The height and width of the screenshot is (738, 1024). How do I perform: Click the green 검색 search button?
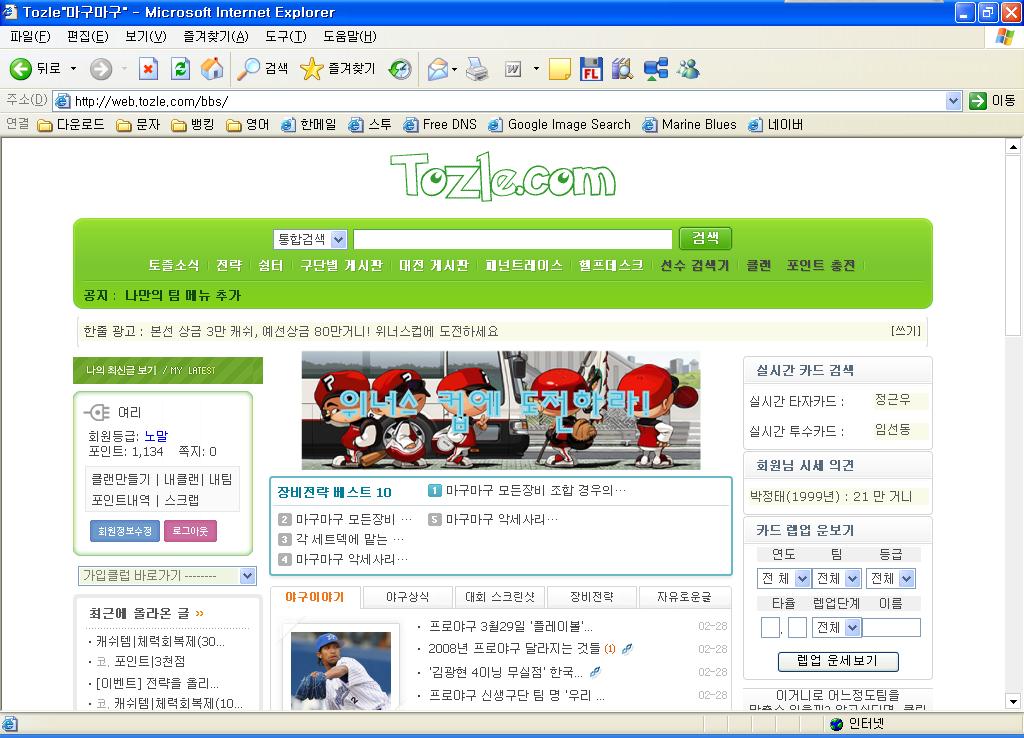[705, 238]
